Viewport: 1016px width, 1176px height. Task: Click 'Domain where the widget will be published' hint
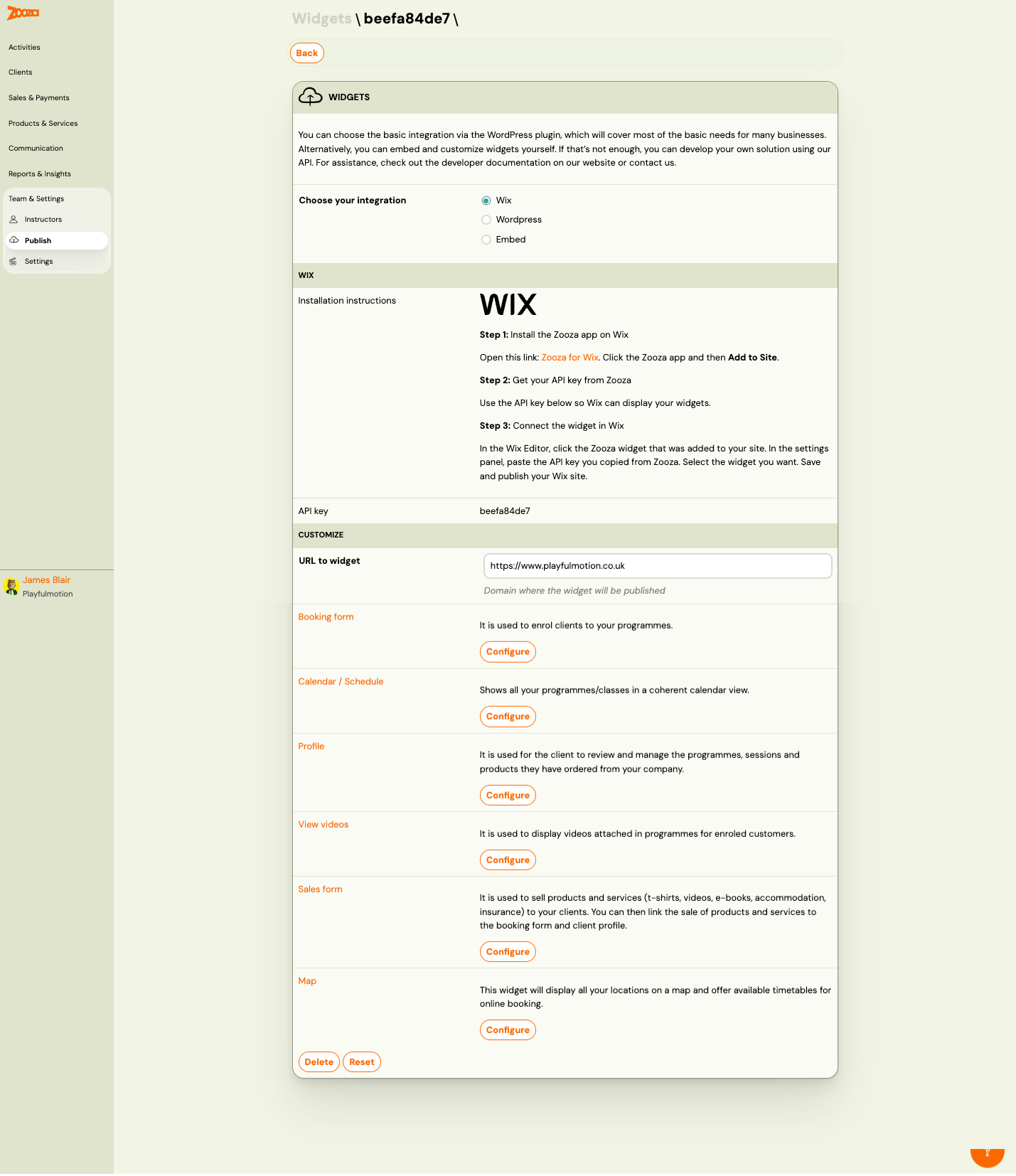(574, 591)
